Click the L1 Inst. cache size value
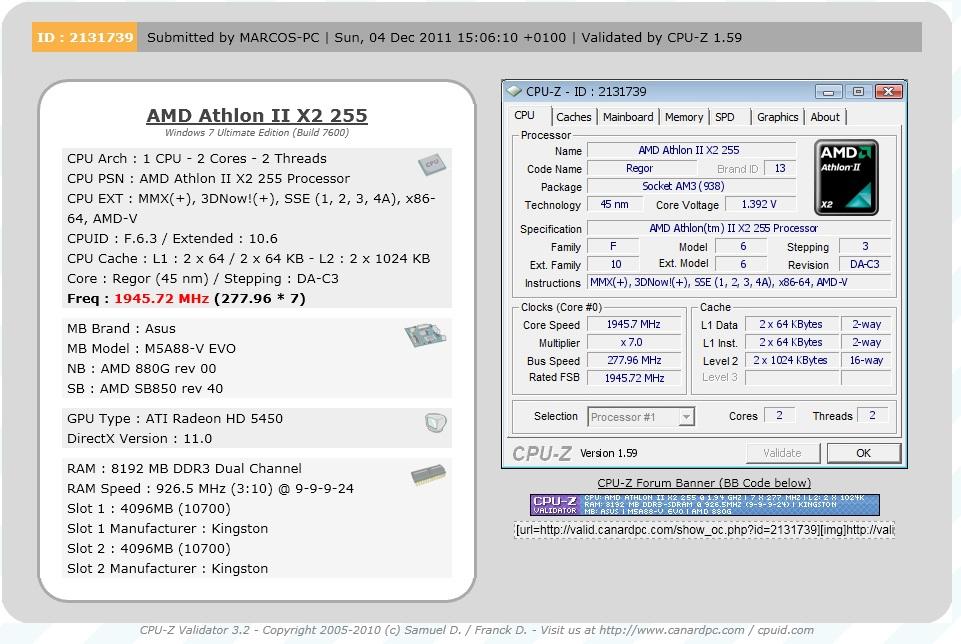Viewport: 961px width, 644px height. [x=791, y=342]
